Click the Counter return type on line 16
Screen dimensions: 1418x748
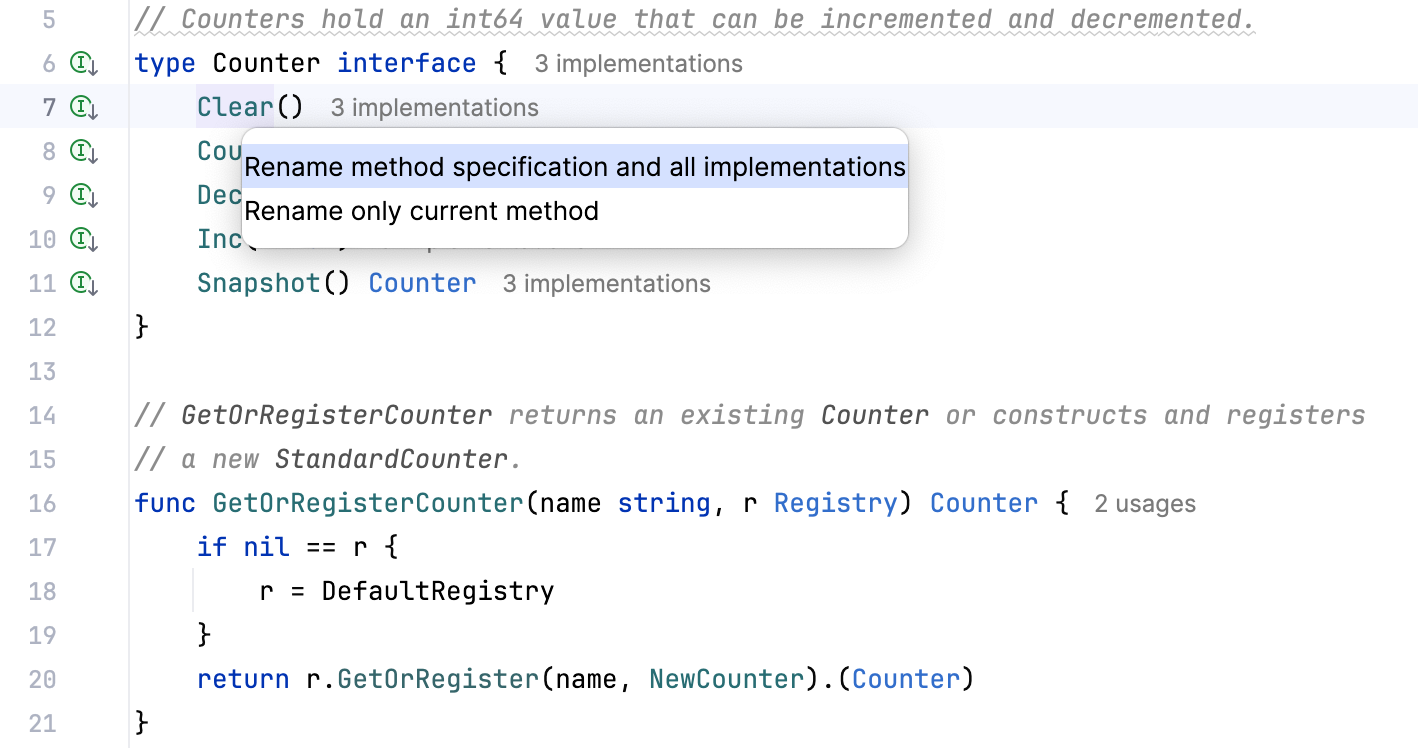pyautogui.click(x=983, y=503)
